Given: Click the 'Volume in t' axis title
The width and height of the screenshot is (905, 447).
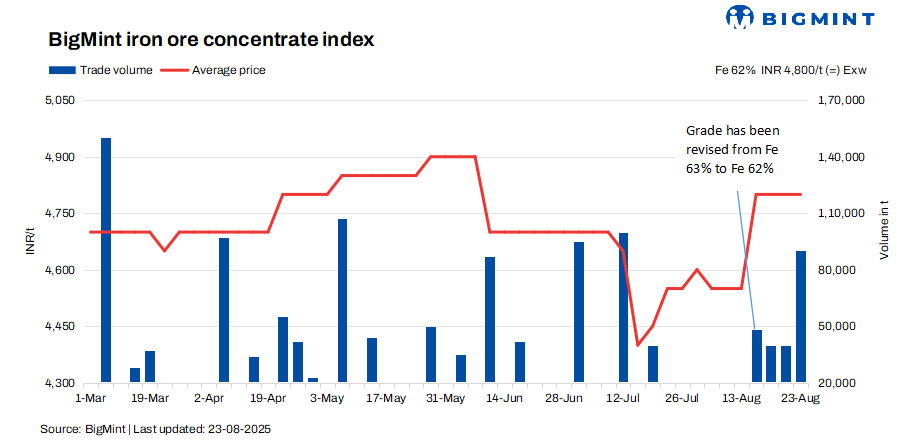Looking at the screenshot, I should coord(884,242).
